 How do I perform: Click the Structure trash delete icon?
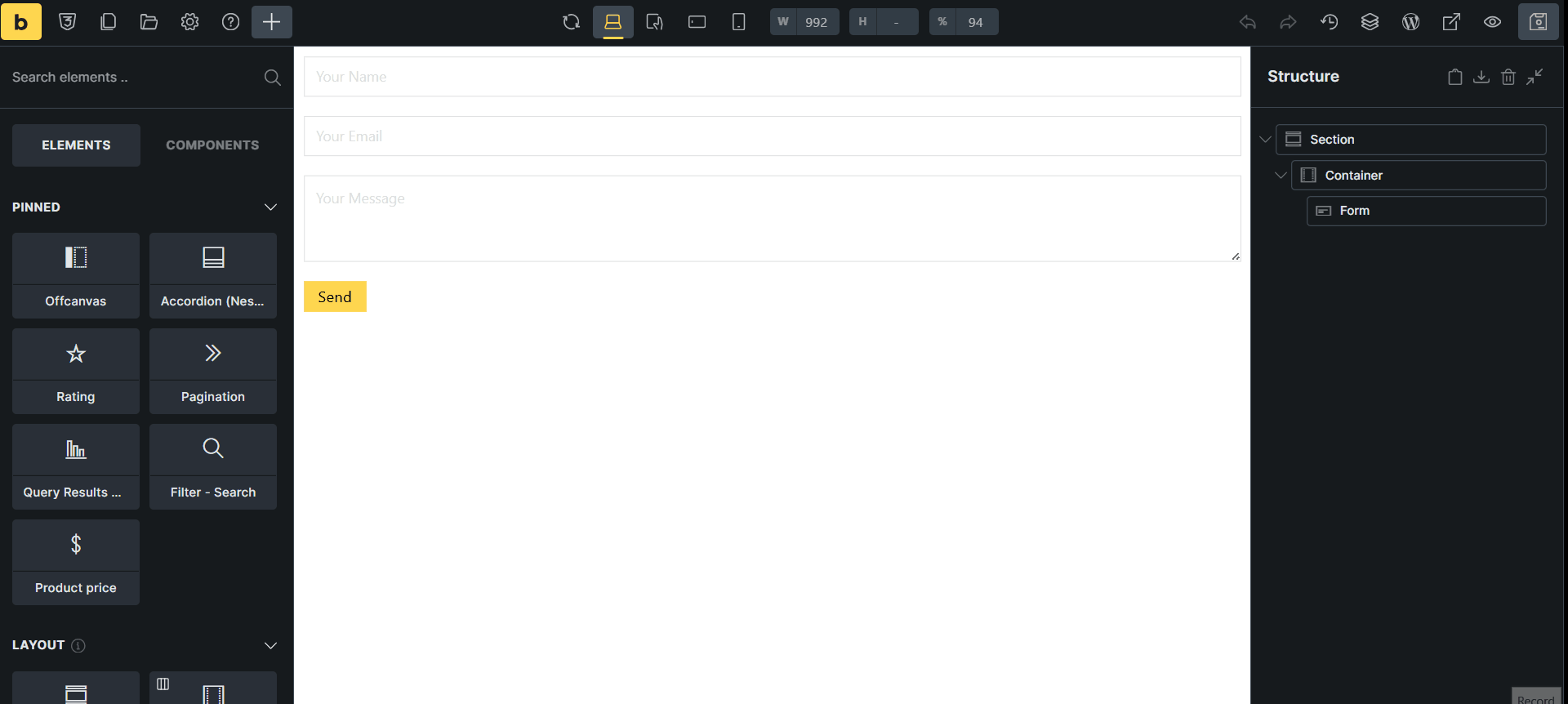pos(1508,77)
